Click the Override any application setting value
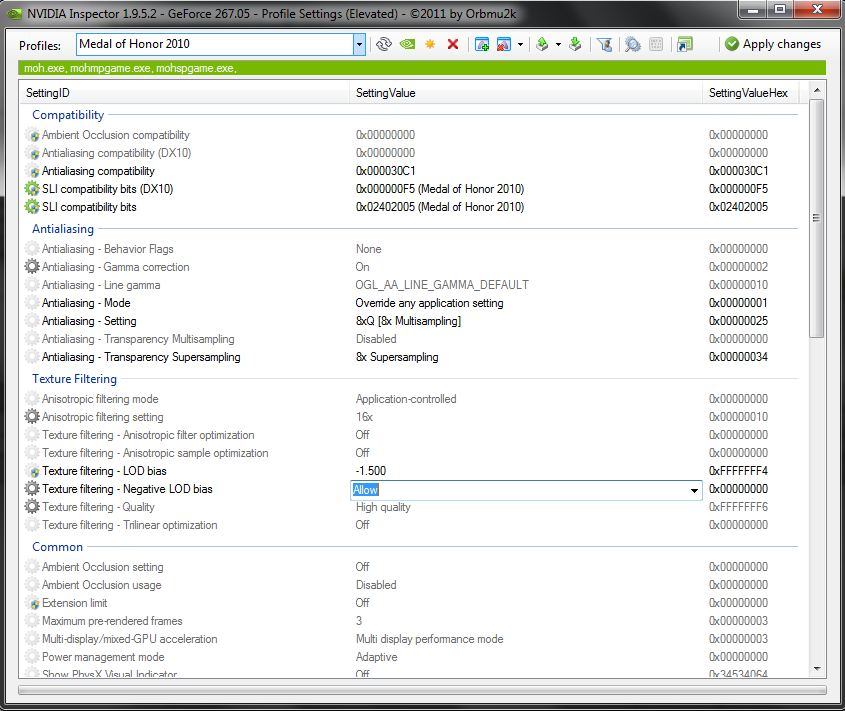Image resolution: width=845 pixels, height=711 pixels. click(429, 303)
